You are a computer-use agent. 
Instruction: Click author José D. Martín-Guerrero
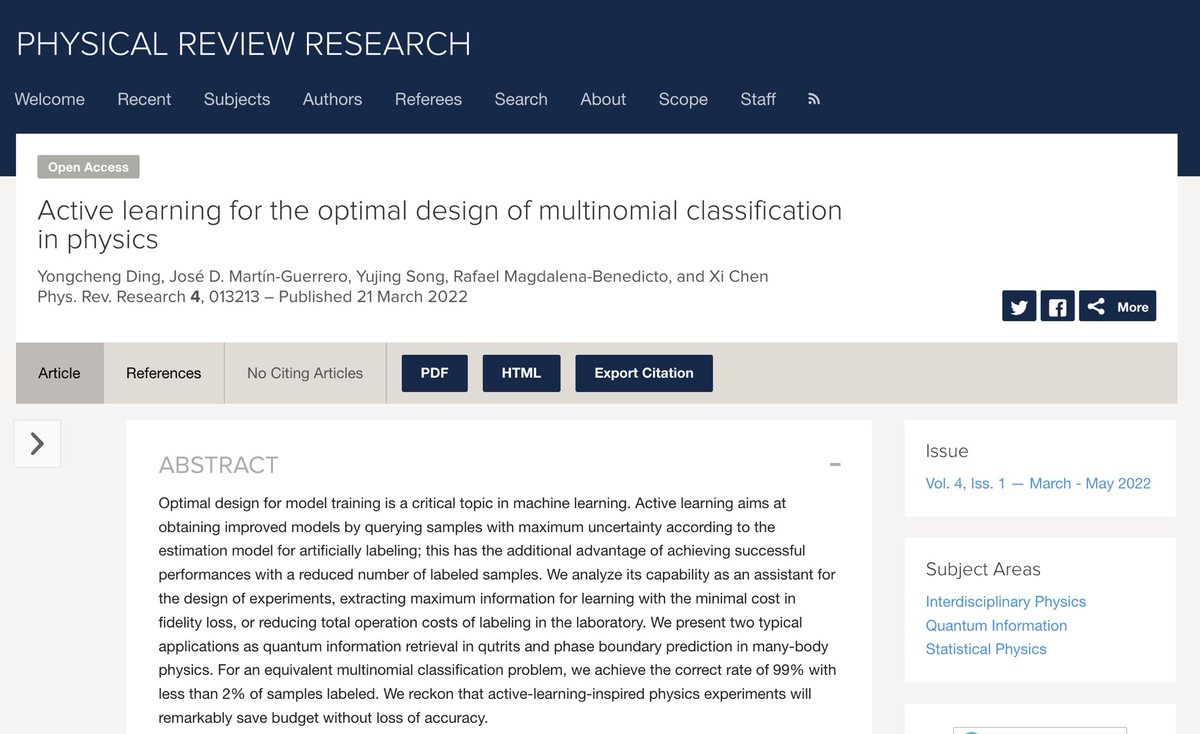point(256,276)
